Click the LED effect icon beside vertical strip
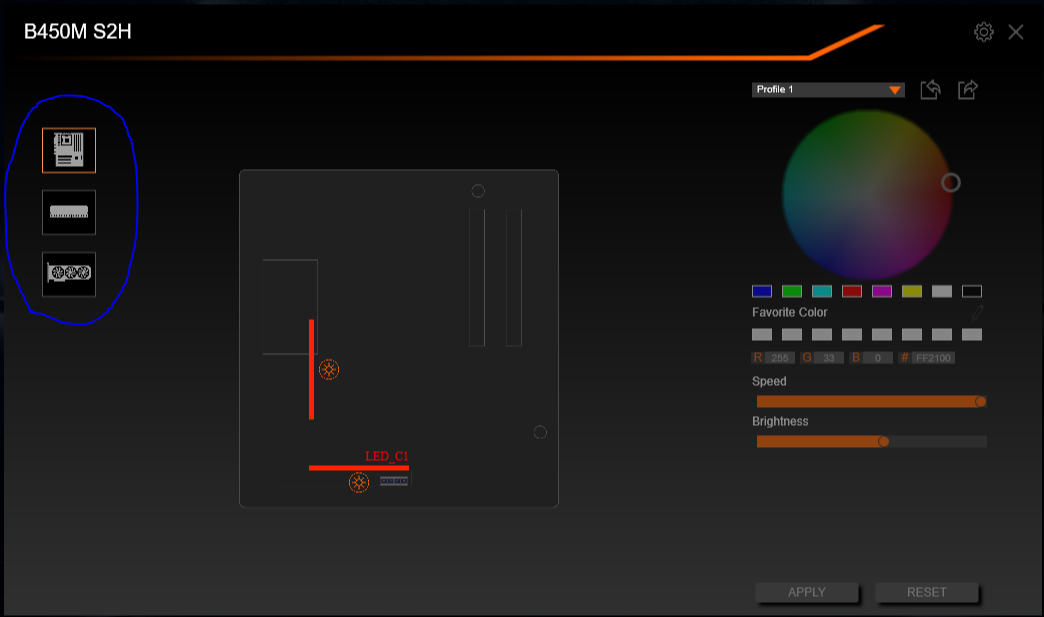 pyautogui.click(x=329, y=369)
